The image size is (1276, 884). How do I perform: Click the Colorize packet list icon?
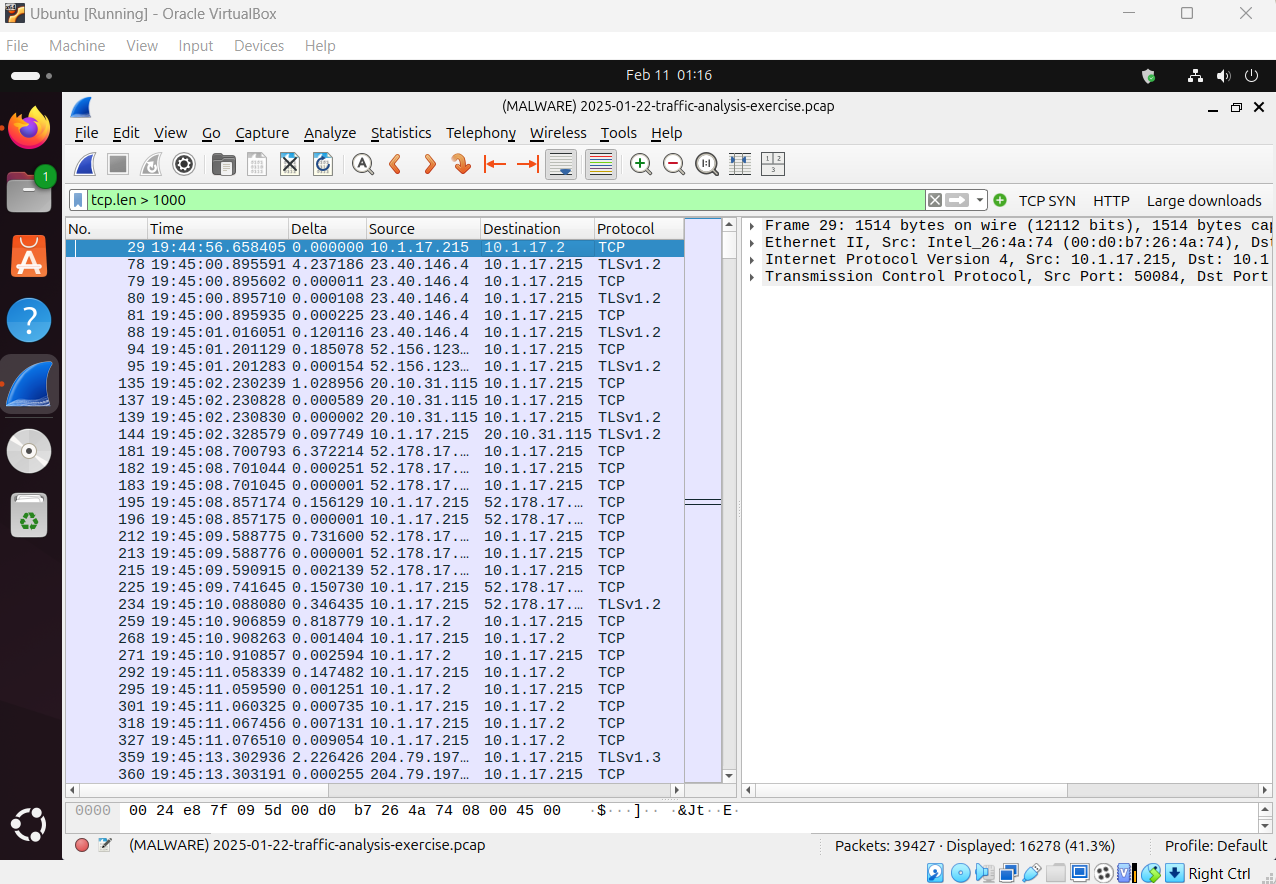[x=600, y=164]
